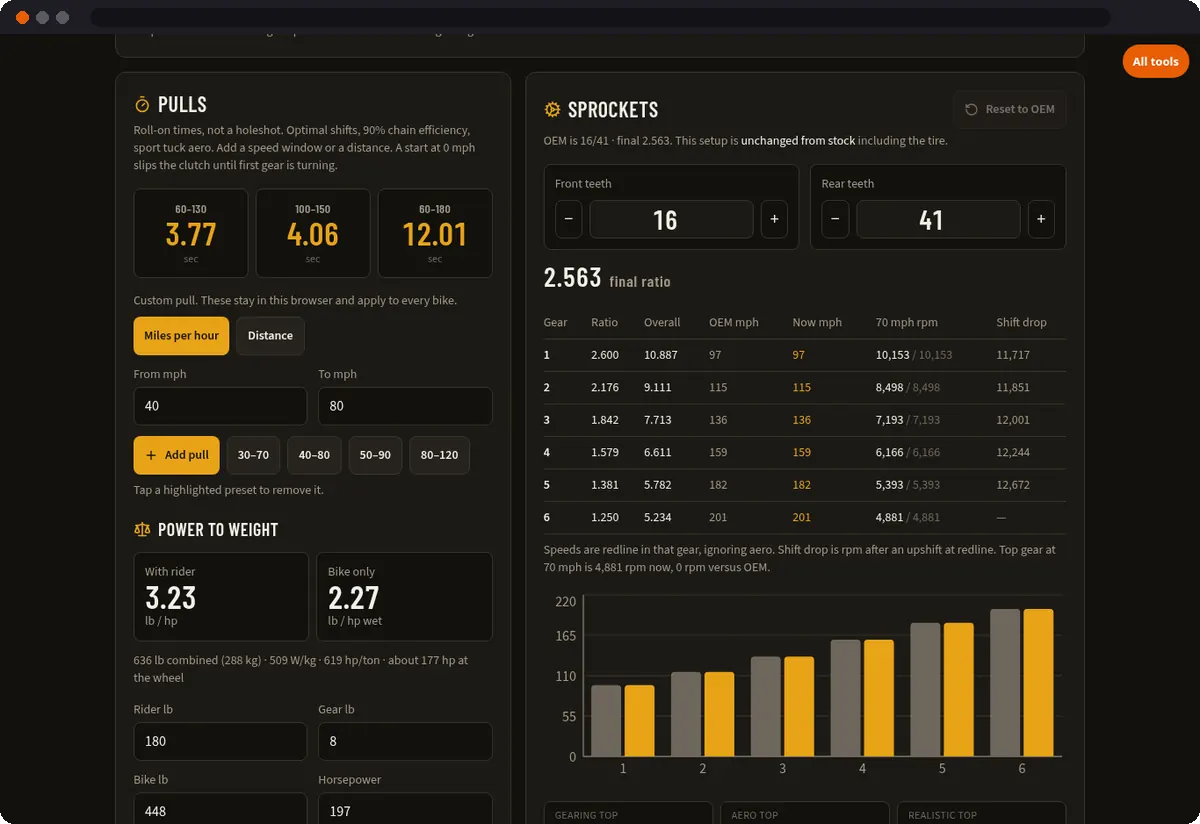Click the Overall column header

pyautogui.click(x=662, y=322)
